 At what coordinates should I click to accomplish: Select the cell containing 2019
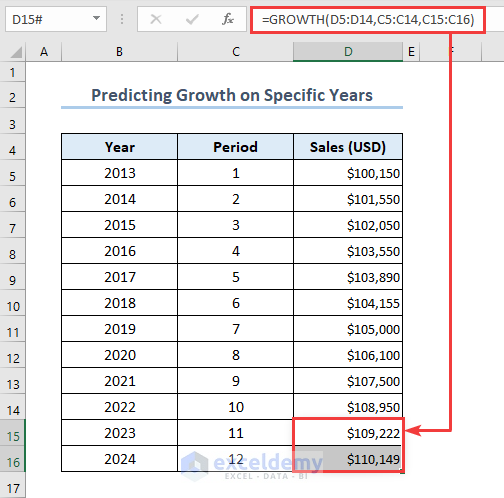tap(119, 329)
